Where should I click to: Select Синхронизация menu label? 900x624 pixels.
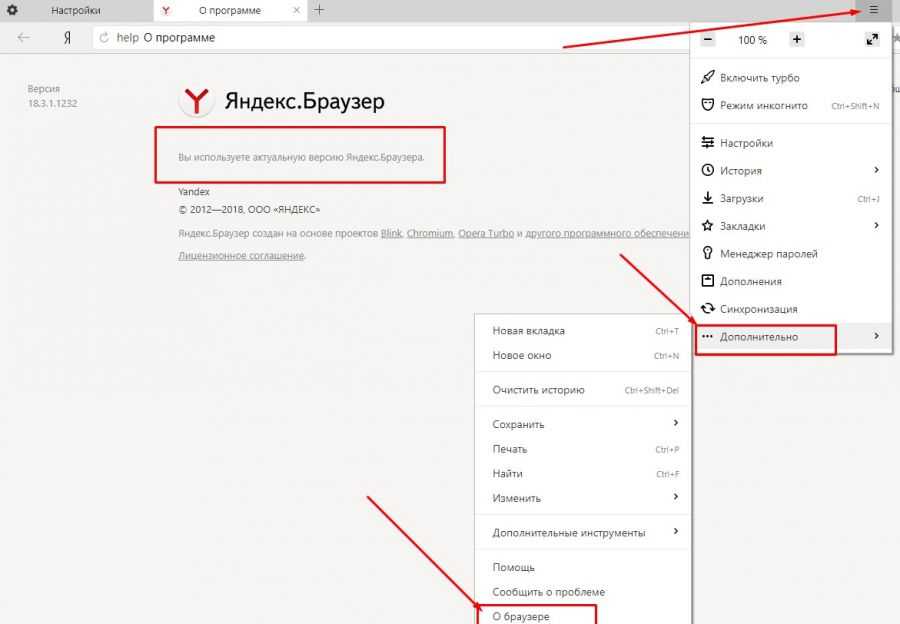[x=759, y=309]
